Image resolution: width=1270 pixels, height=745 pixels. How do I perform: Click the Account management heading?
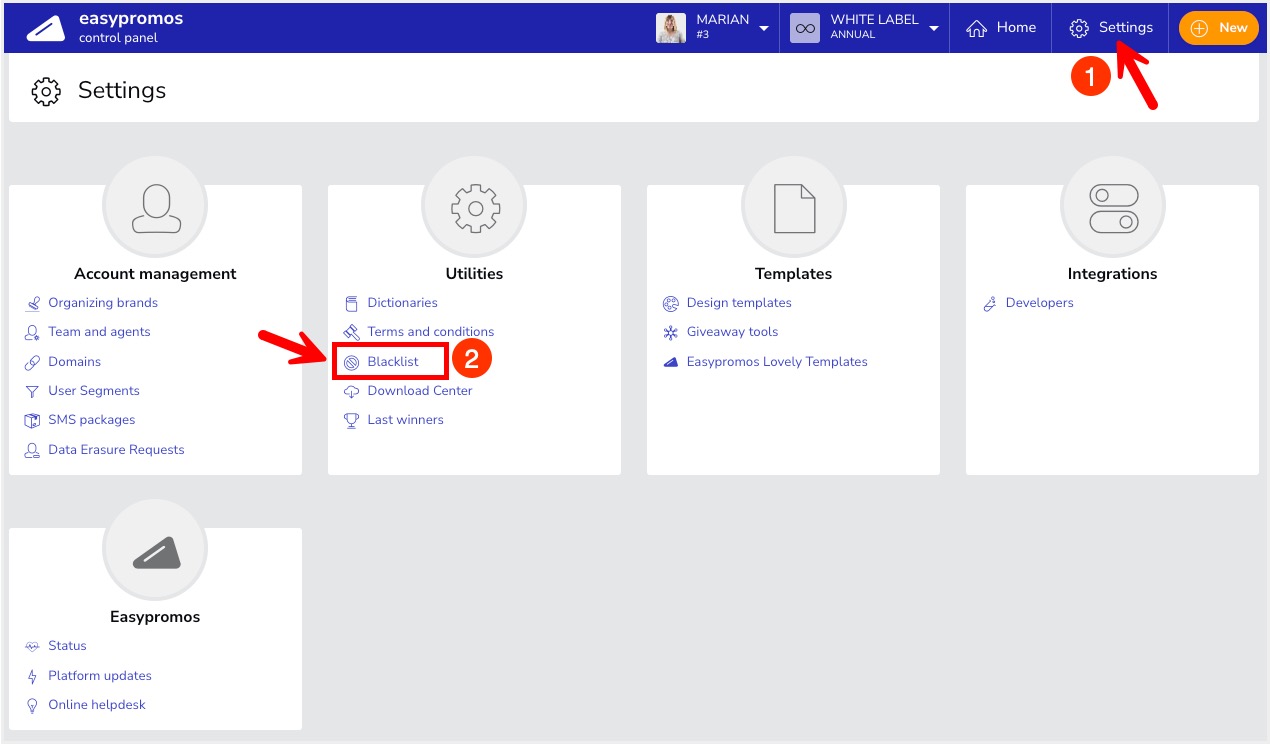155,274
